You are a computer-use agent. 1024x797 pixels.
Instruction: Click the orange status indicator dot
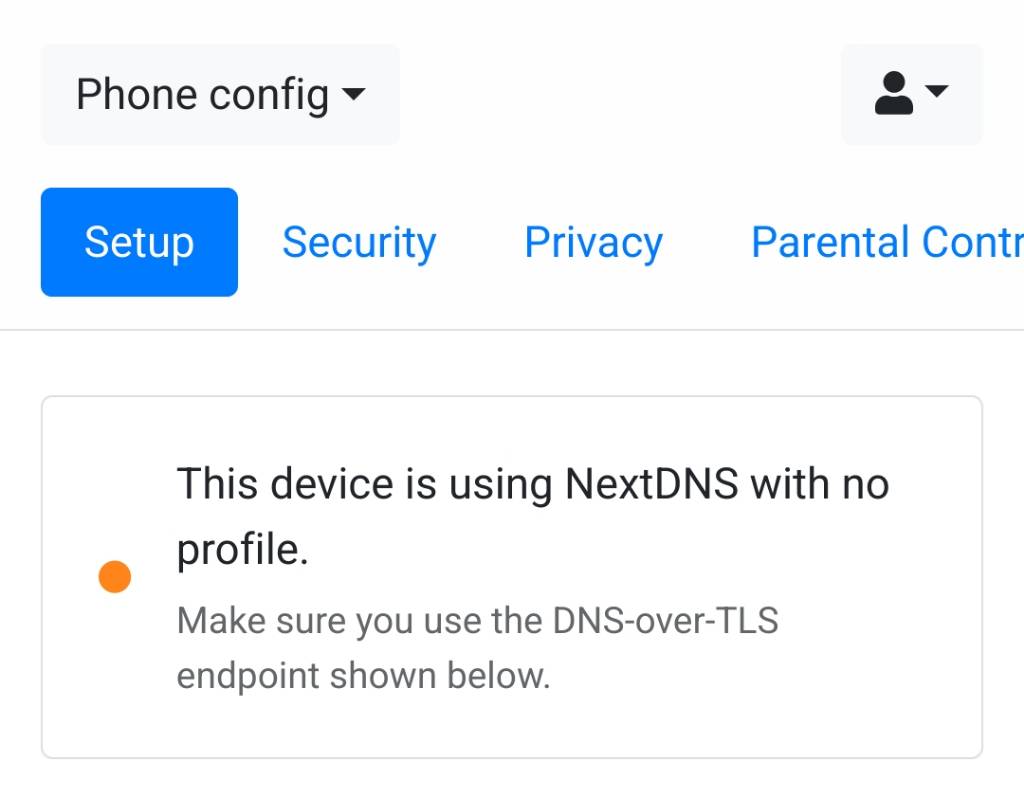pyautogui.click(x=115, y=577)
